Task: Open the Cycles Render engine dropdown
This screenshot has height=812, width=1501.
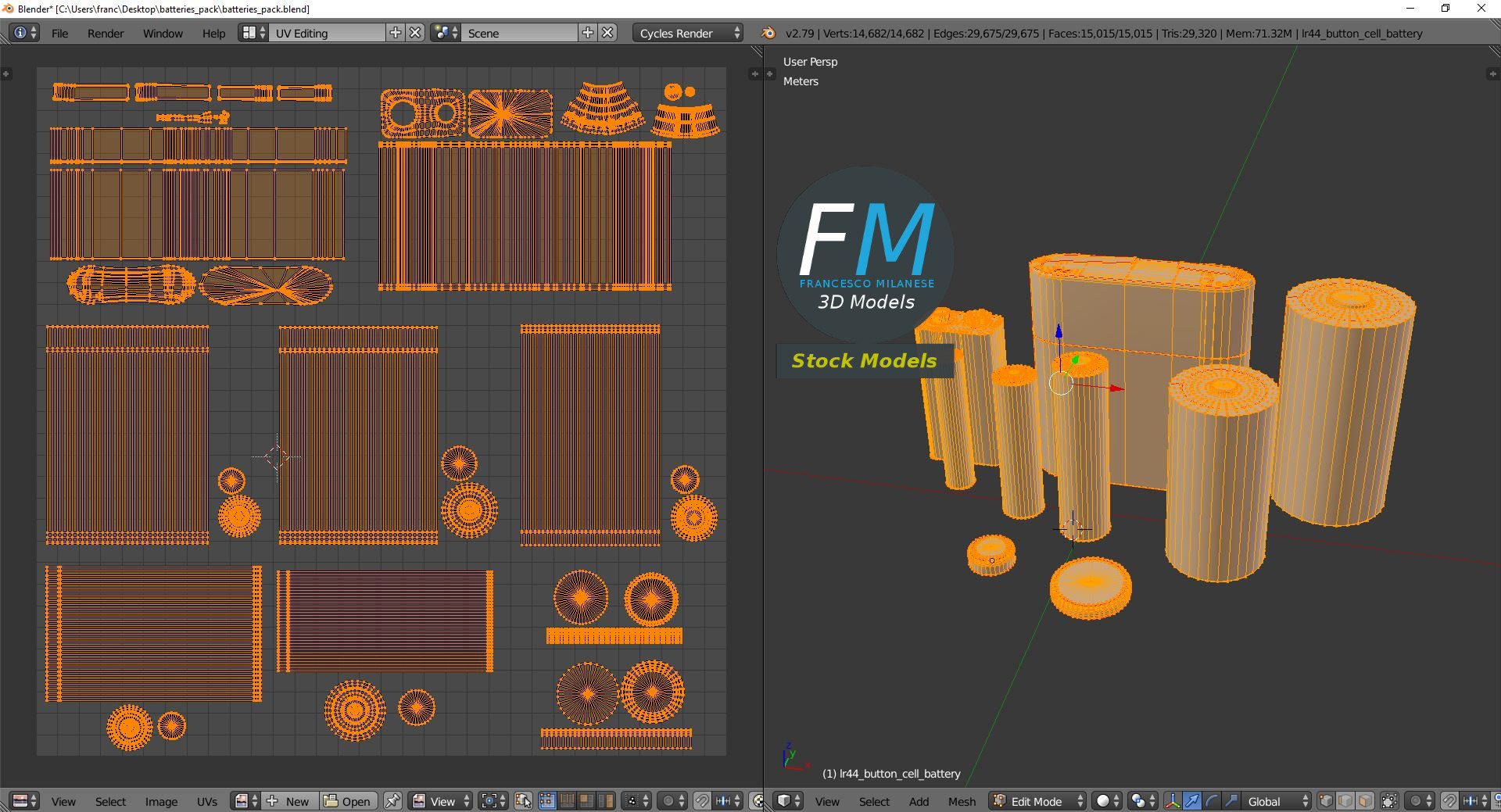Action: tap(687, 33)
